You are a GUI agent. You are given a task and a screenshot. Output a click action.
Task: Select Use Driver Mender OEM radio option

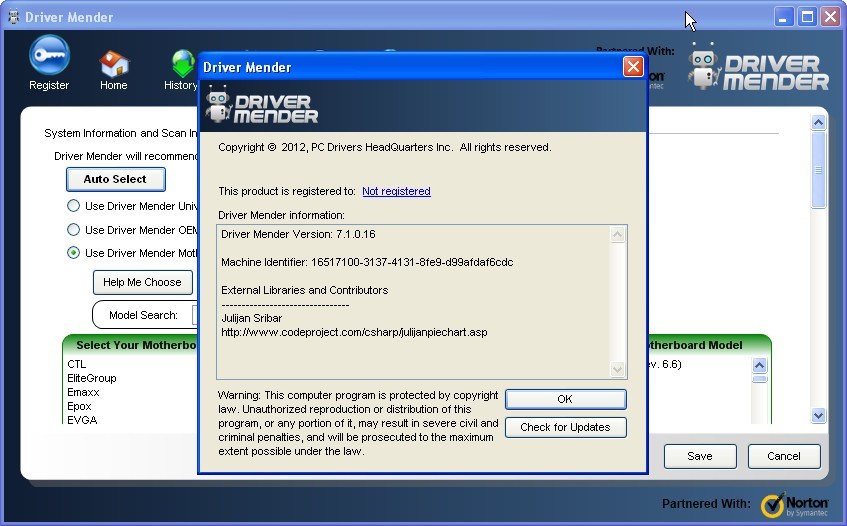(73, 230)
